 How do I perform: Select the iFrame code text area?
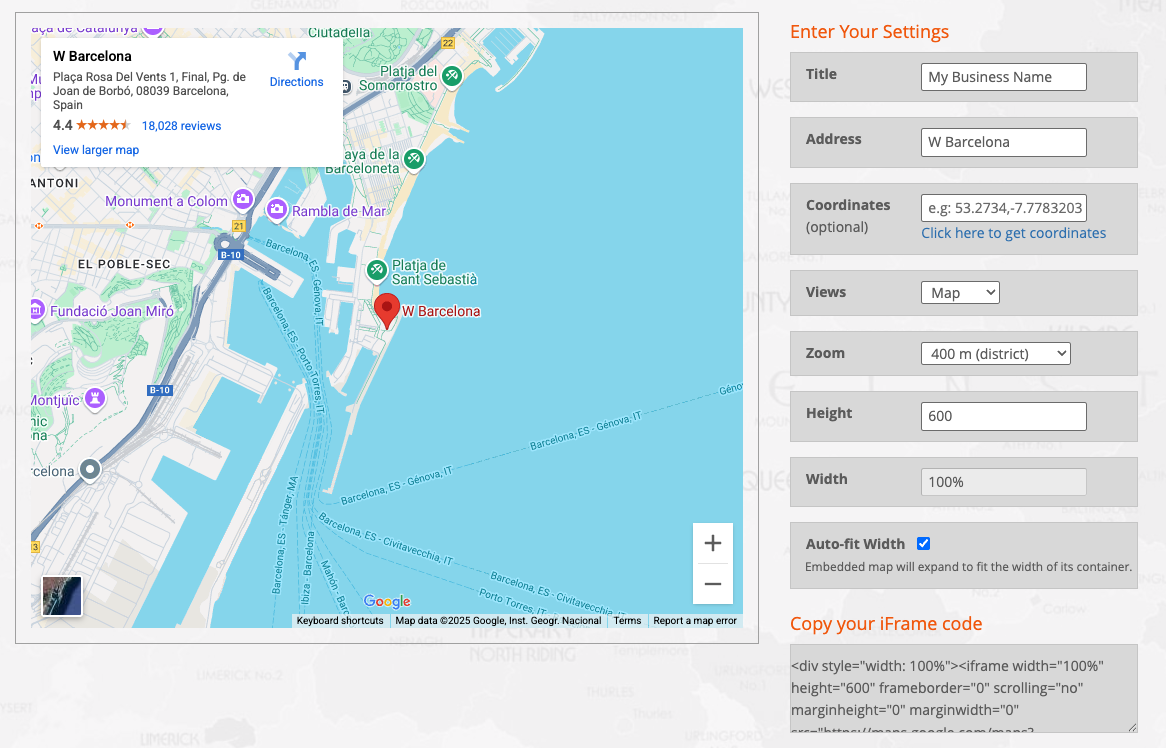(963, 689)
